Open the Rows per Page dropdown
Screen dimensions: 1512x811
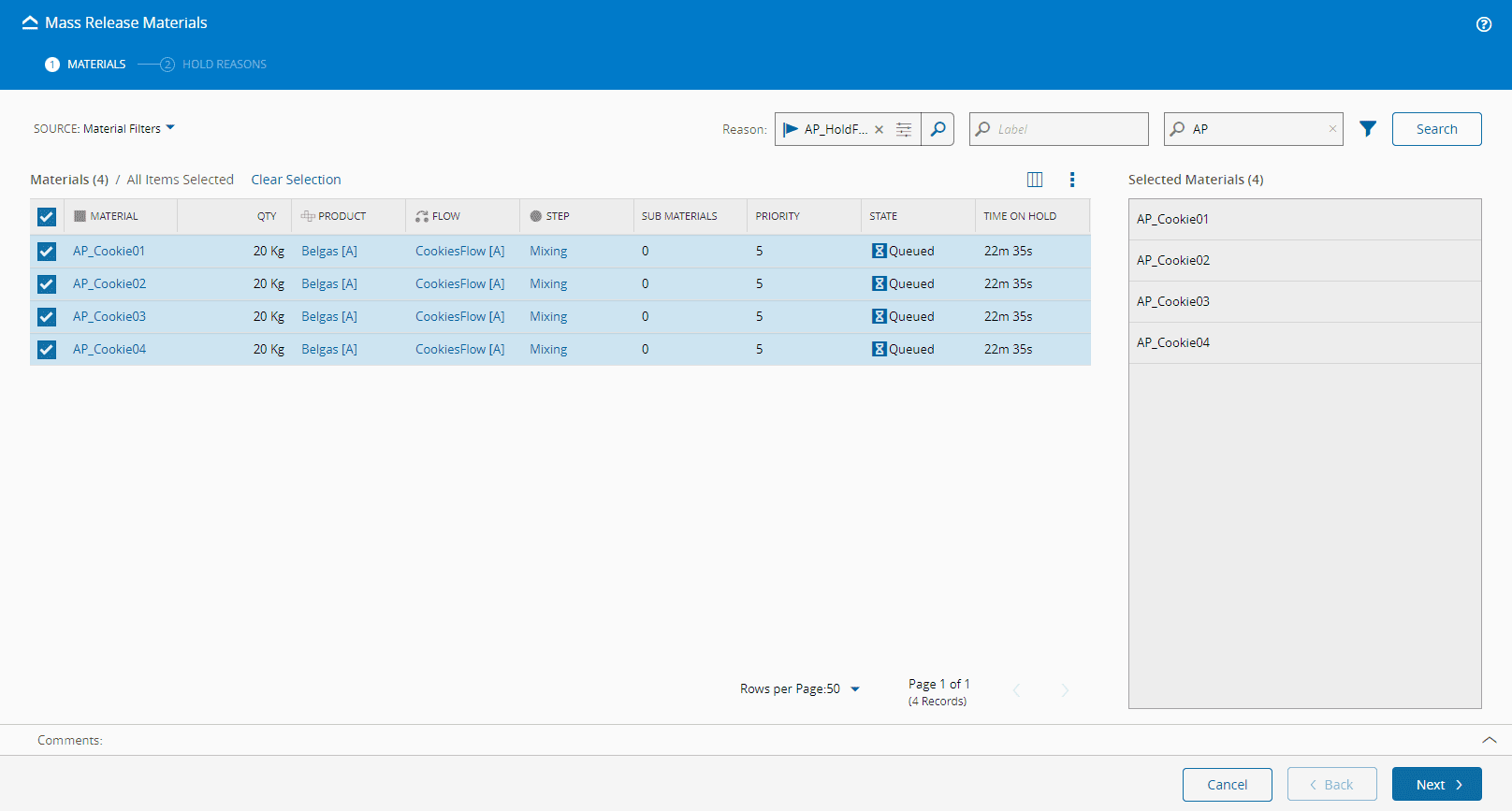click(853, 689)
